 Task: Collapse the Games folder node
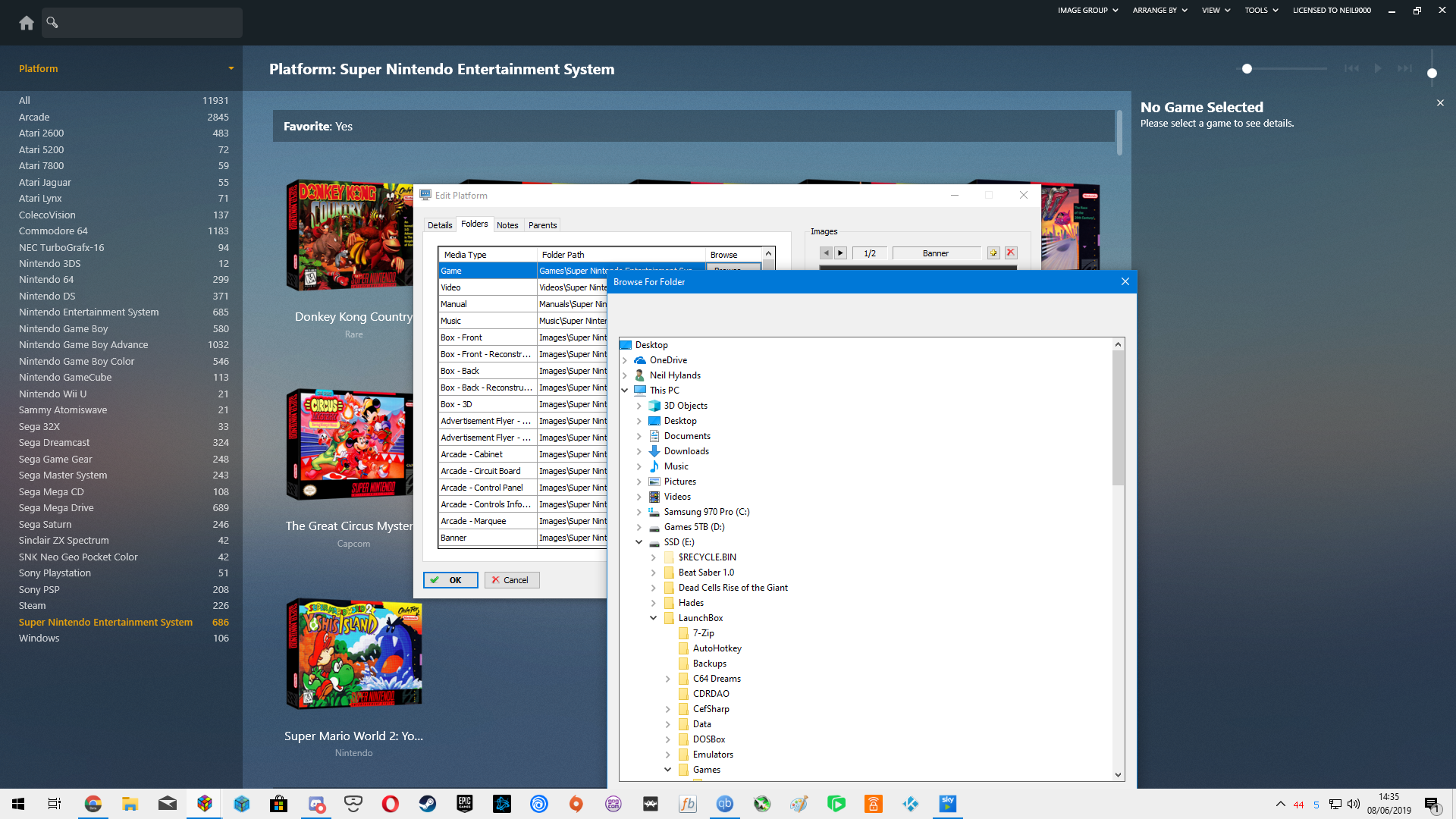pyautogui.click(x=668, y=770)
